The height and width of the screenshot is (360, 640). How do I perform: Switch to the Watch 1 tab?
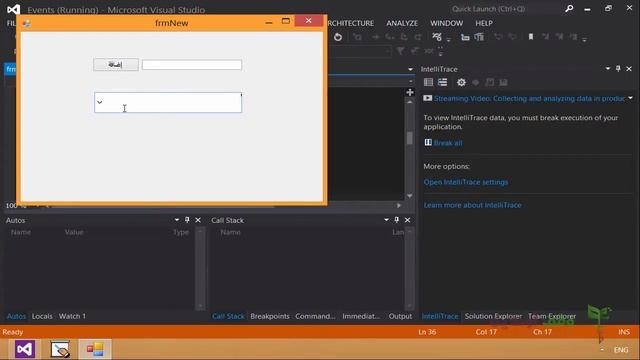point(72,316)
